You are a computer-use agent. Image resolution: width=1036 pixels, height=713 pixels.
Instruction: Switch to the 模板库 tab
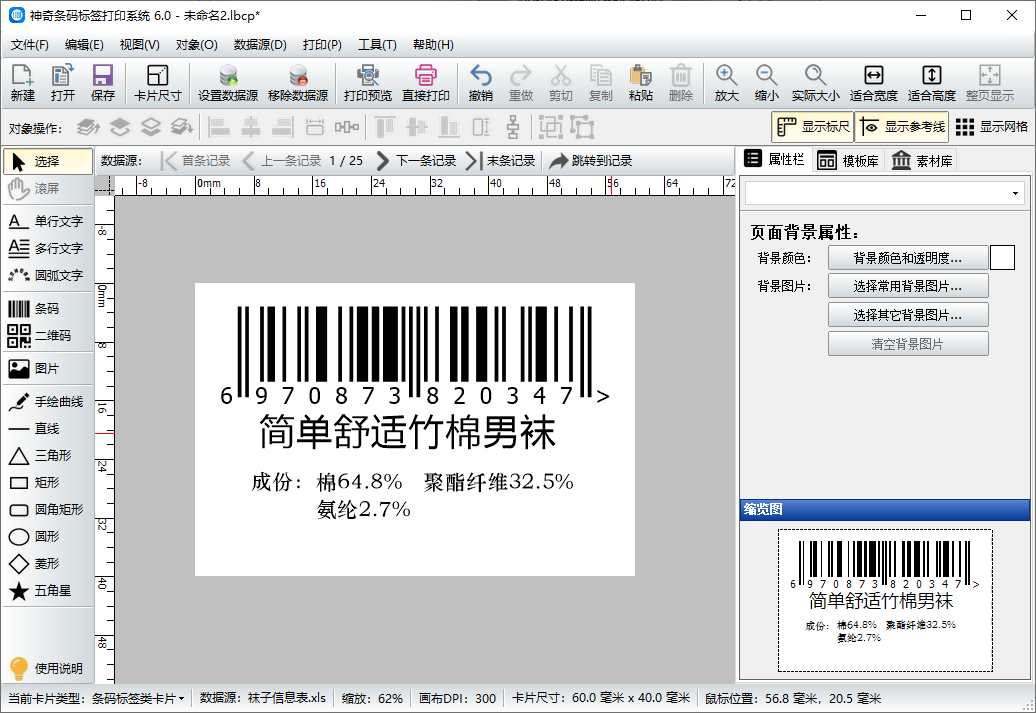point(848,161)
